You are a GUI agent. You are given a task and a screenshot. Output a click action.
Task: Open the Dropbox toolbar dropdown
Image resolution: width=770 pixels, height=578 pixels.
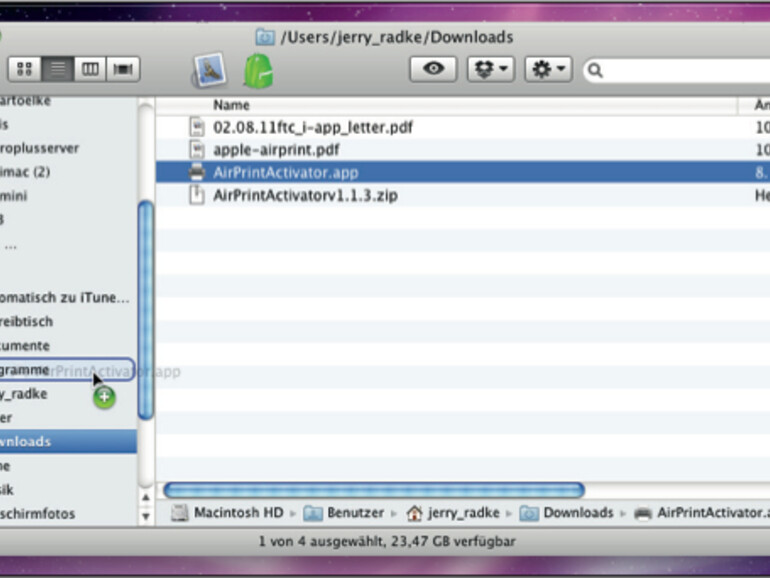(491, 69)
